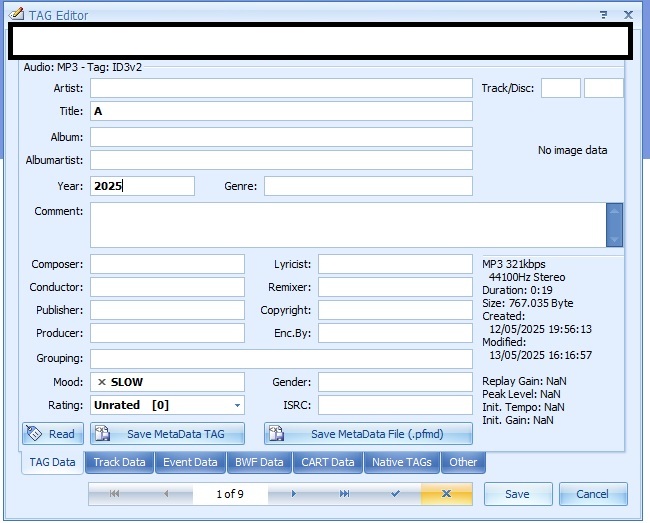Open the Other tab
This screenshot has height=523, width=650.
(463, 462)
